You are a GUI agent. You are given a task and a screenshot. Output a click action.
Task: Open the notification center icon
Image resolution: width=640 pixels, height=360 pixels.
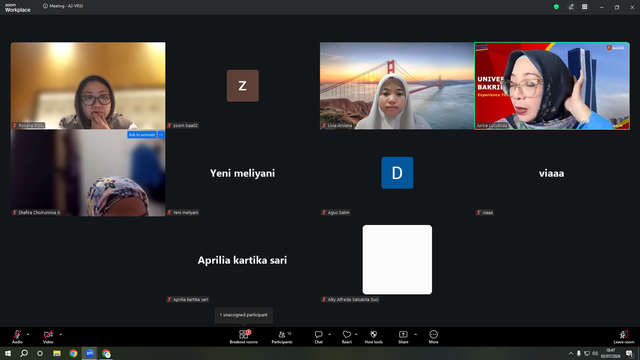[x=629, y=353]
